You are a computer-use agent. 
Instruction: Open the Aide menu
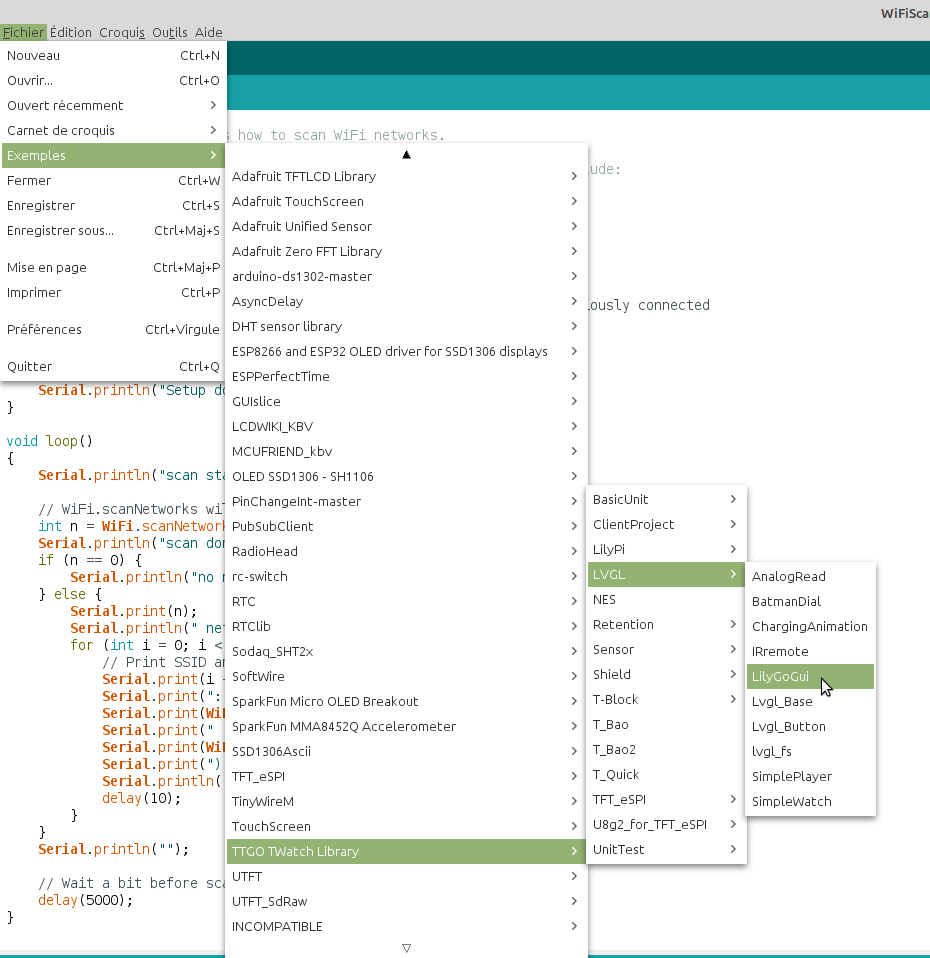coord(208,32)
